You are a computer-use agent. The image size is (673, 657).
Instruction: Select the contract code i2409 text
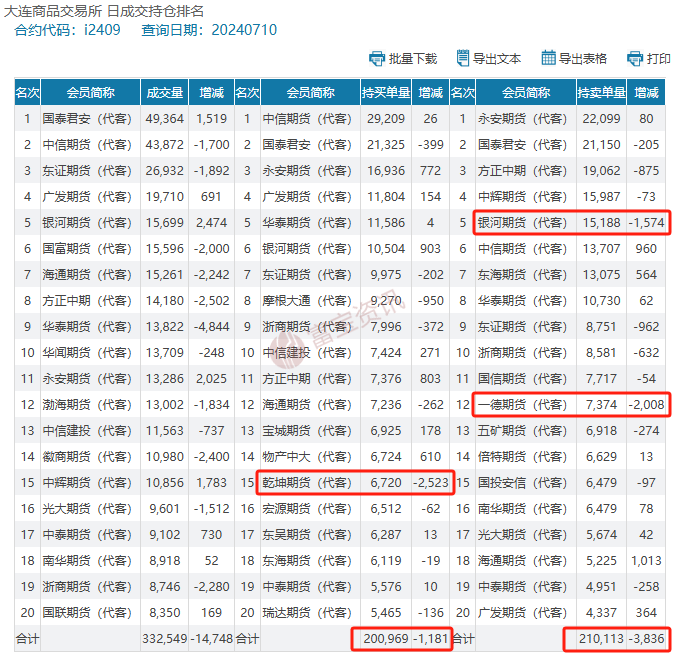(x=102, y=30)
